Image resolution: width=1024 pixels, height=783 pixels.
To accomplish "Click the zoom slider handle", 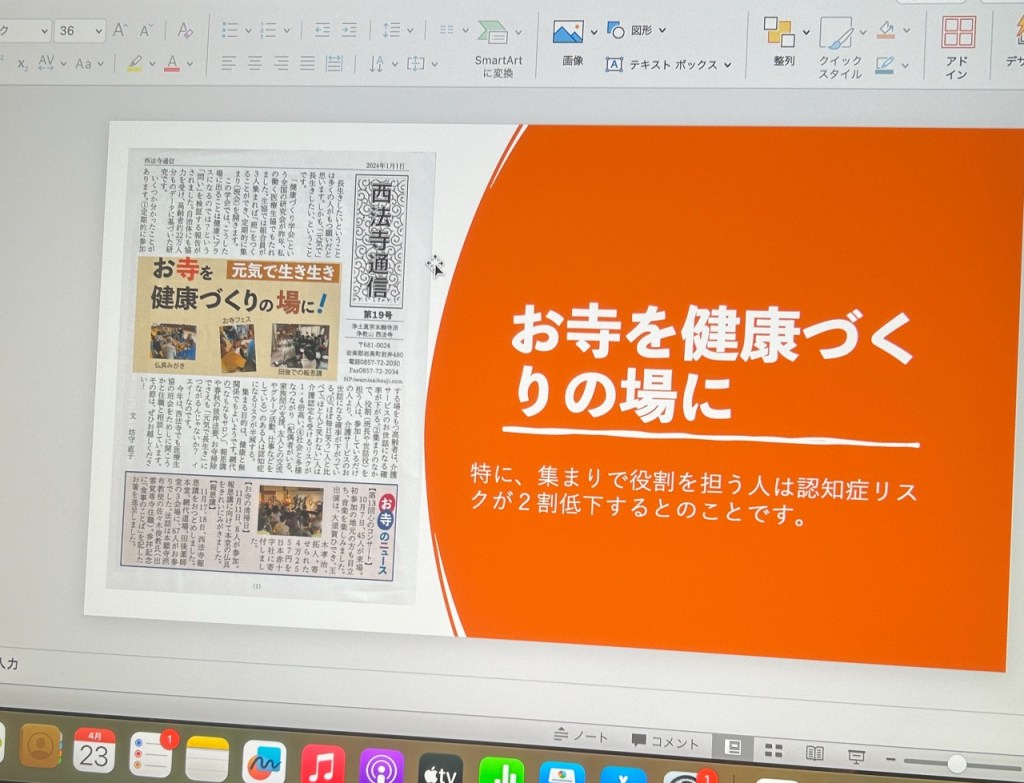I will point(957,763).
